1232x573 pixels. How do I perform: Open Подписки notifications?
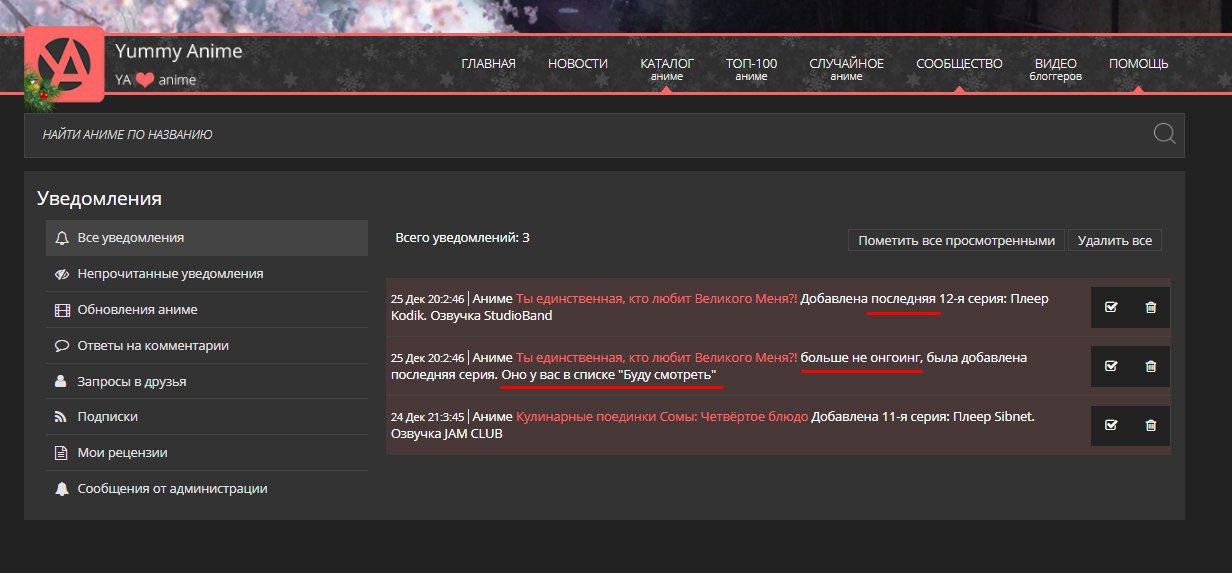tap(207, 417)
